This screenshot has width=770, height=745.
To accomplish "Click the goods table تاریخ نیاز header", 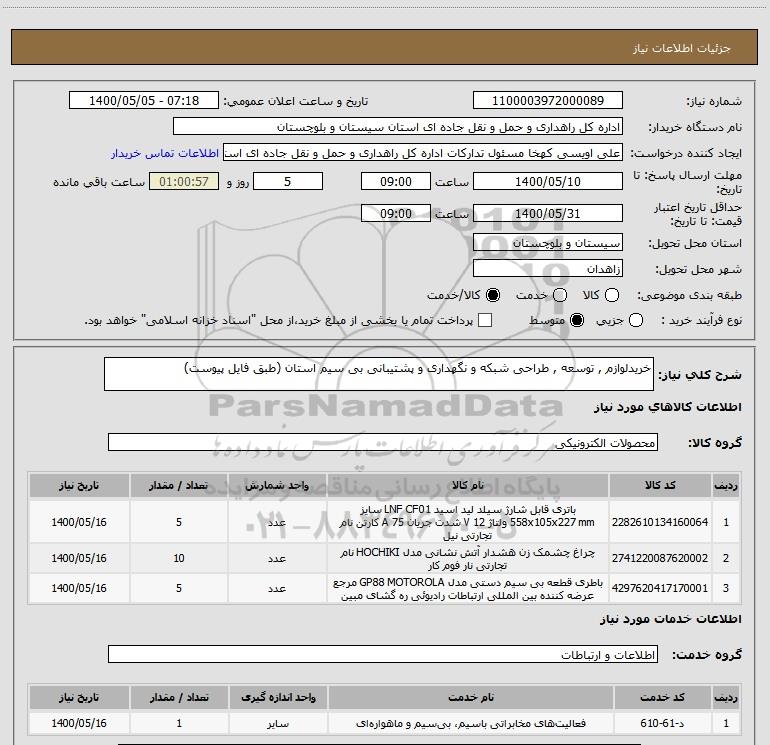I will click(79, 486).
